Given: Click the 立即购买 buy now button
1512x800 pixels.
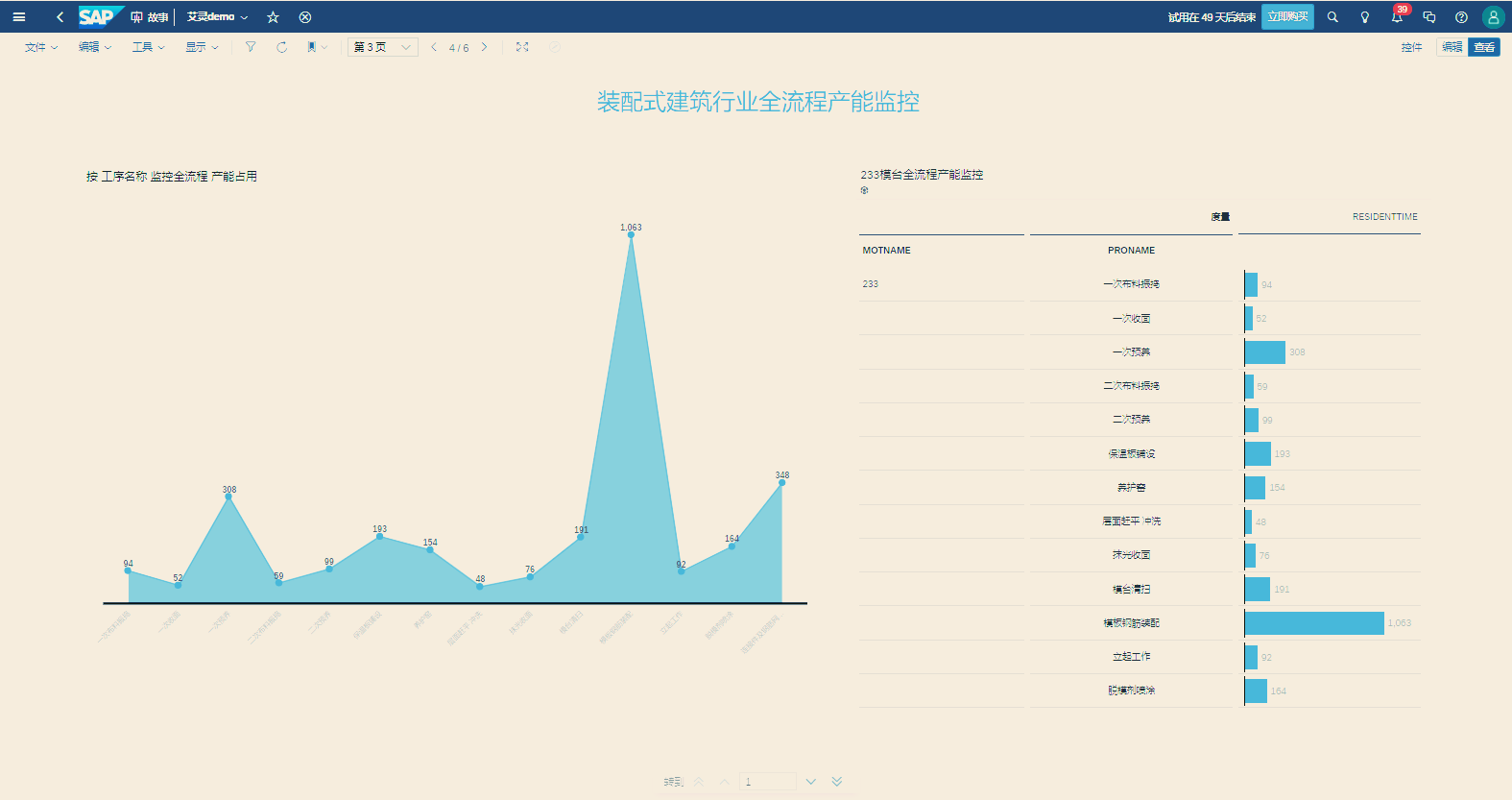Looking at the screenshot, I should click(x=1287, y=17).
